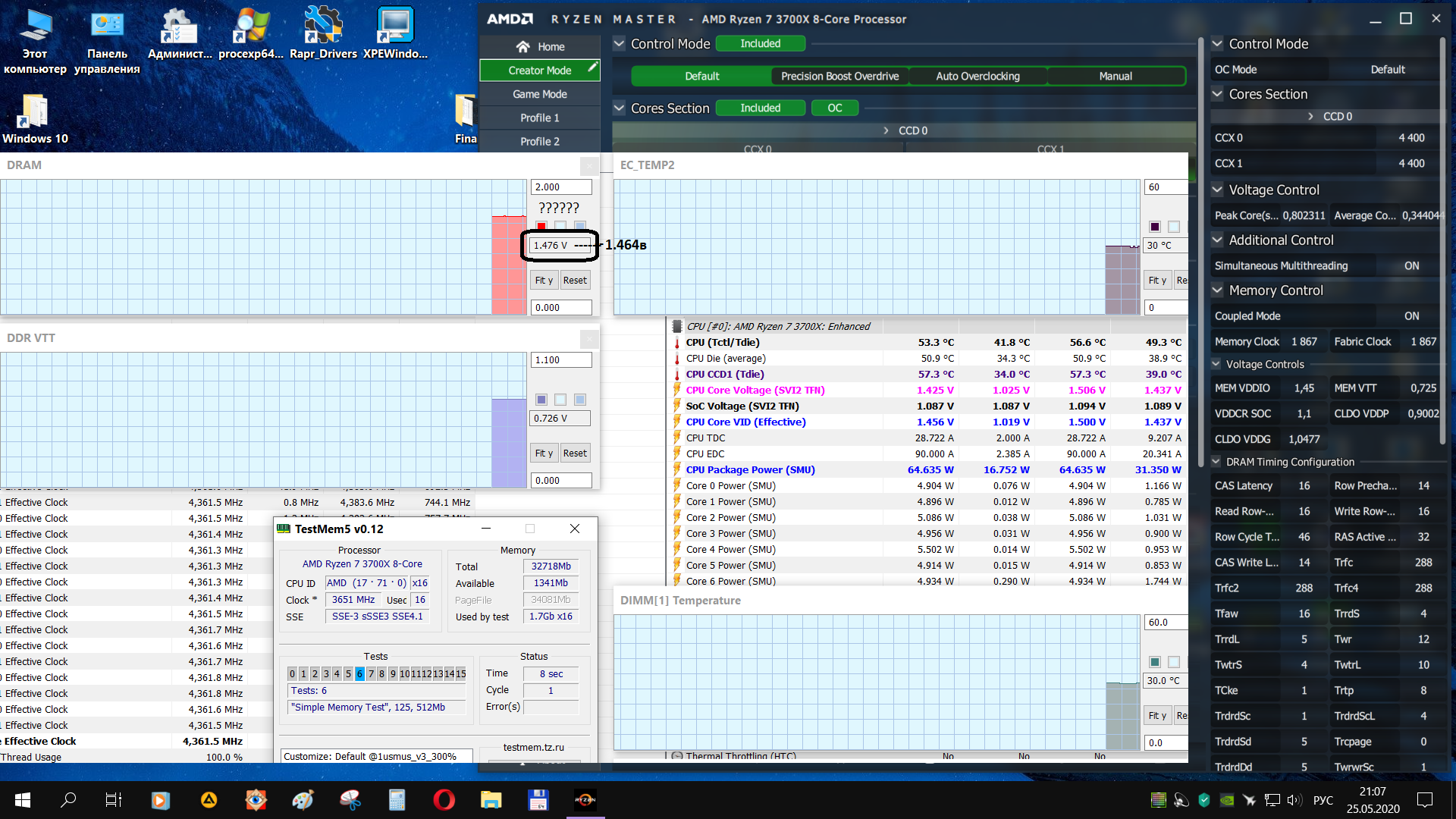Open the Ryzen Master taskbar icon

(585, 799)
